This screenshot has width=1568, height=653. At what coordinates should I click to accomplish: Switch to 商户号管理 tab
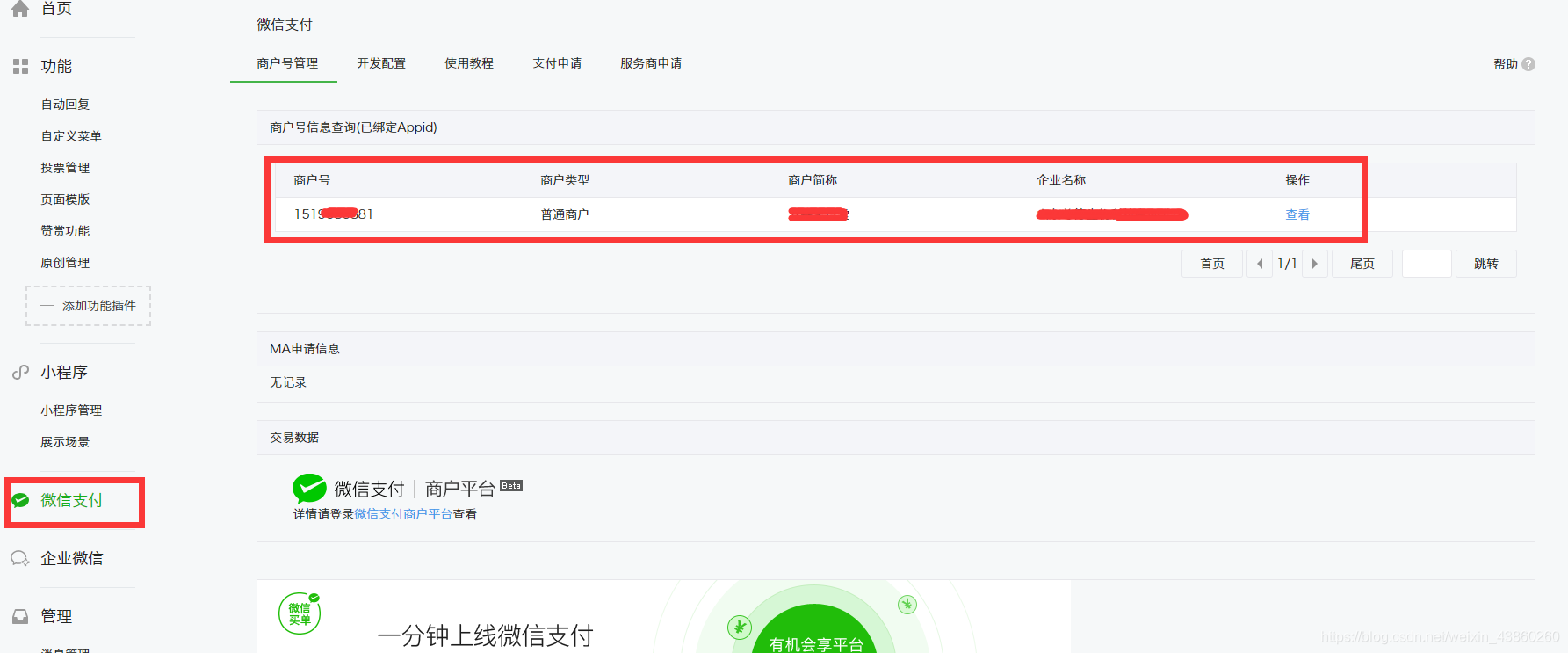point(287,63)
